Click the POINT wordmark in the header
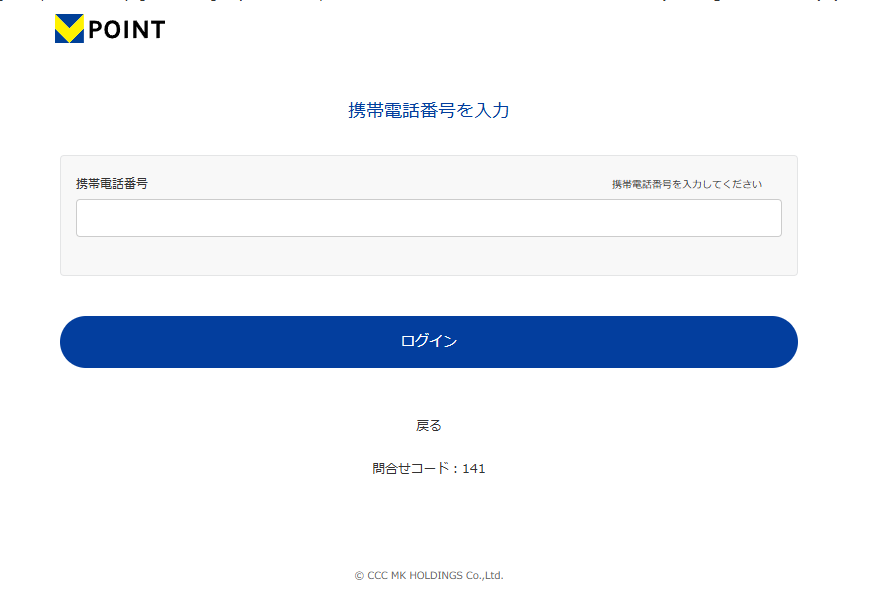Image resolution: width=879 pixels, height=615 pixels. click(x=126, y=30)
